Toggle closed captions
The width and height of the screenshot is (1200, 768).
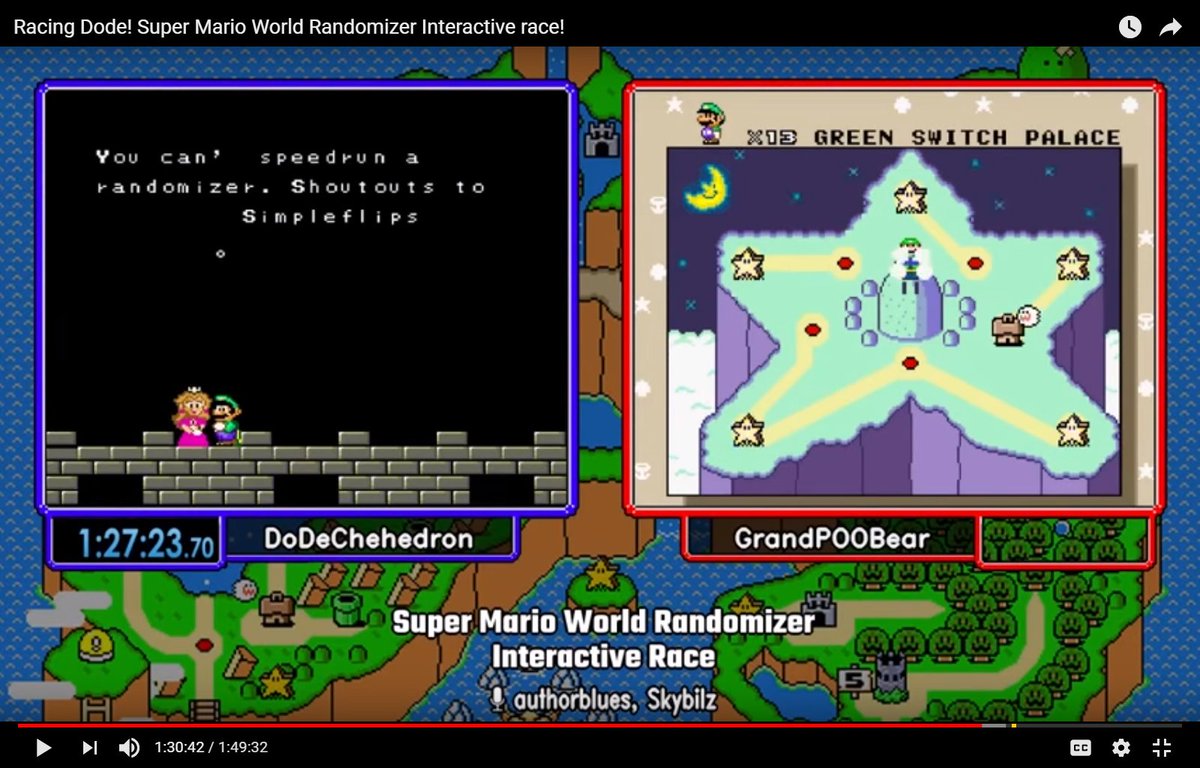pos(1080,747)
